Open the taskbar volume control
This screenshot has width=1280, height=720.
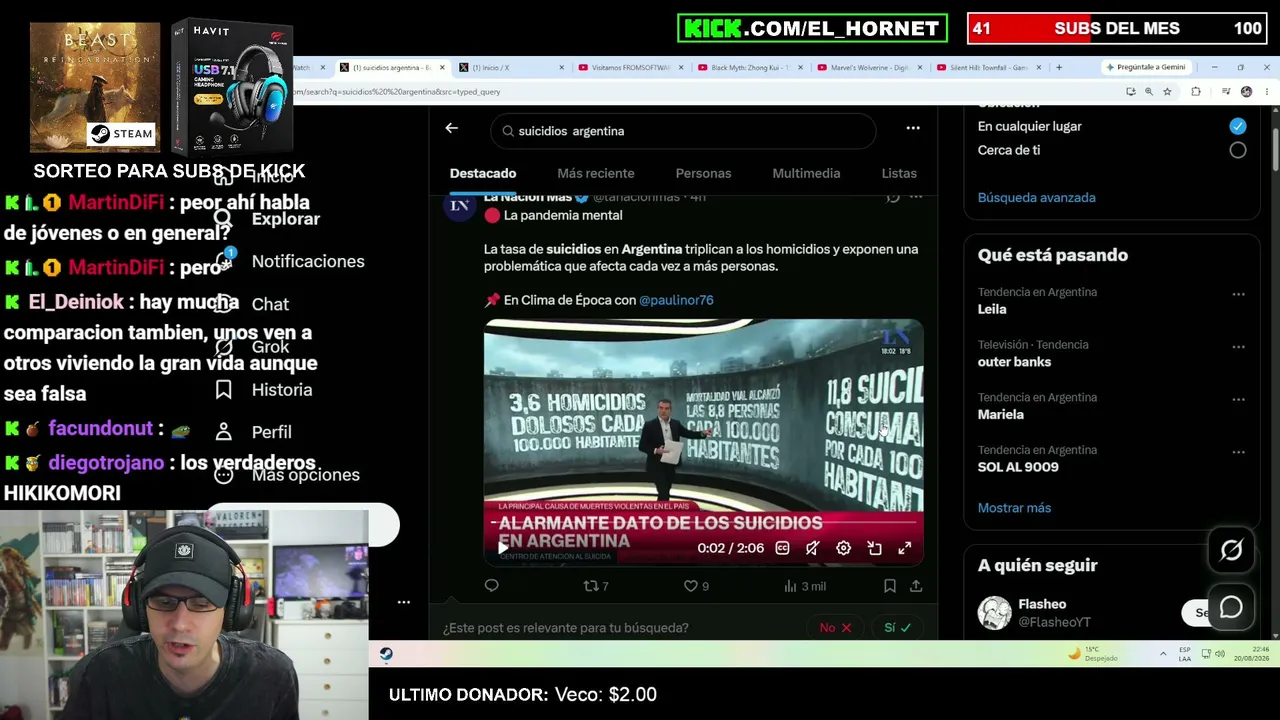click(1220, 654)
